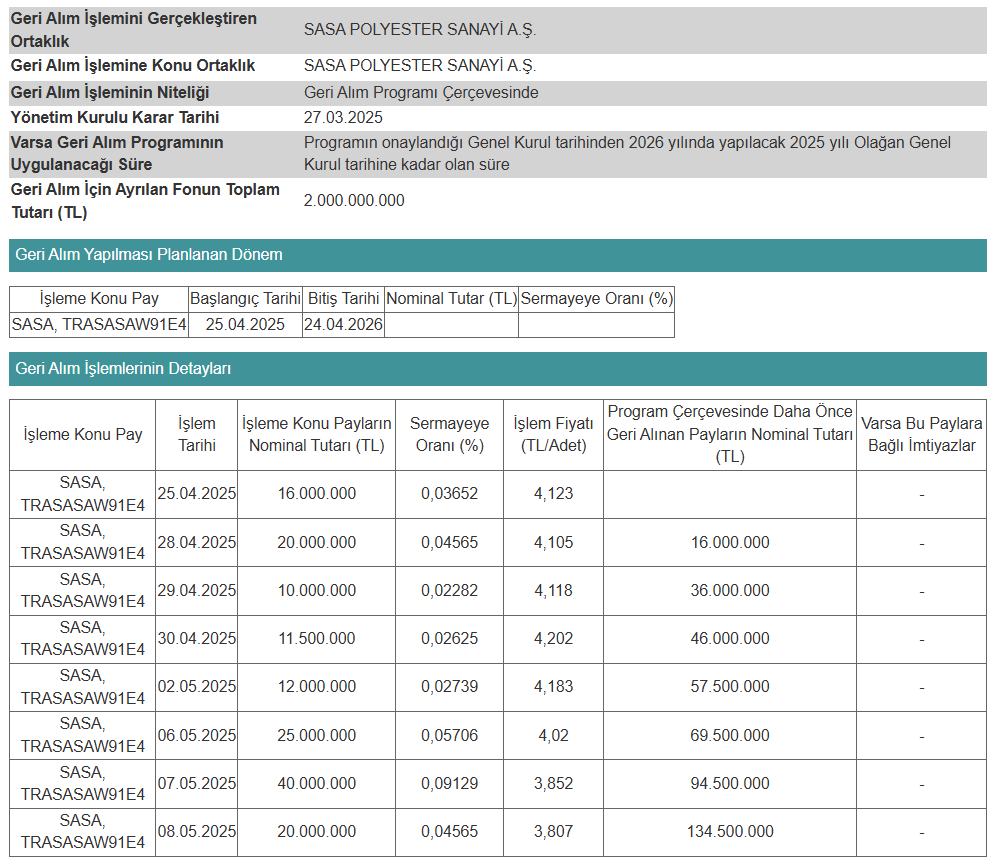Click the Bitiş Tarihi date 24.04.2026
This screenshot has height=863, width=992.
[x=343, y=325]
